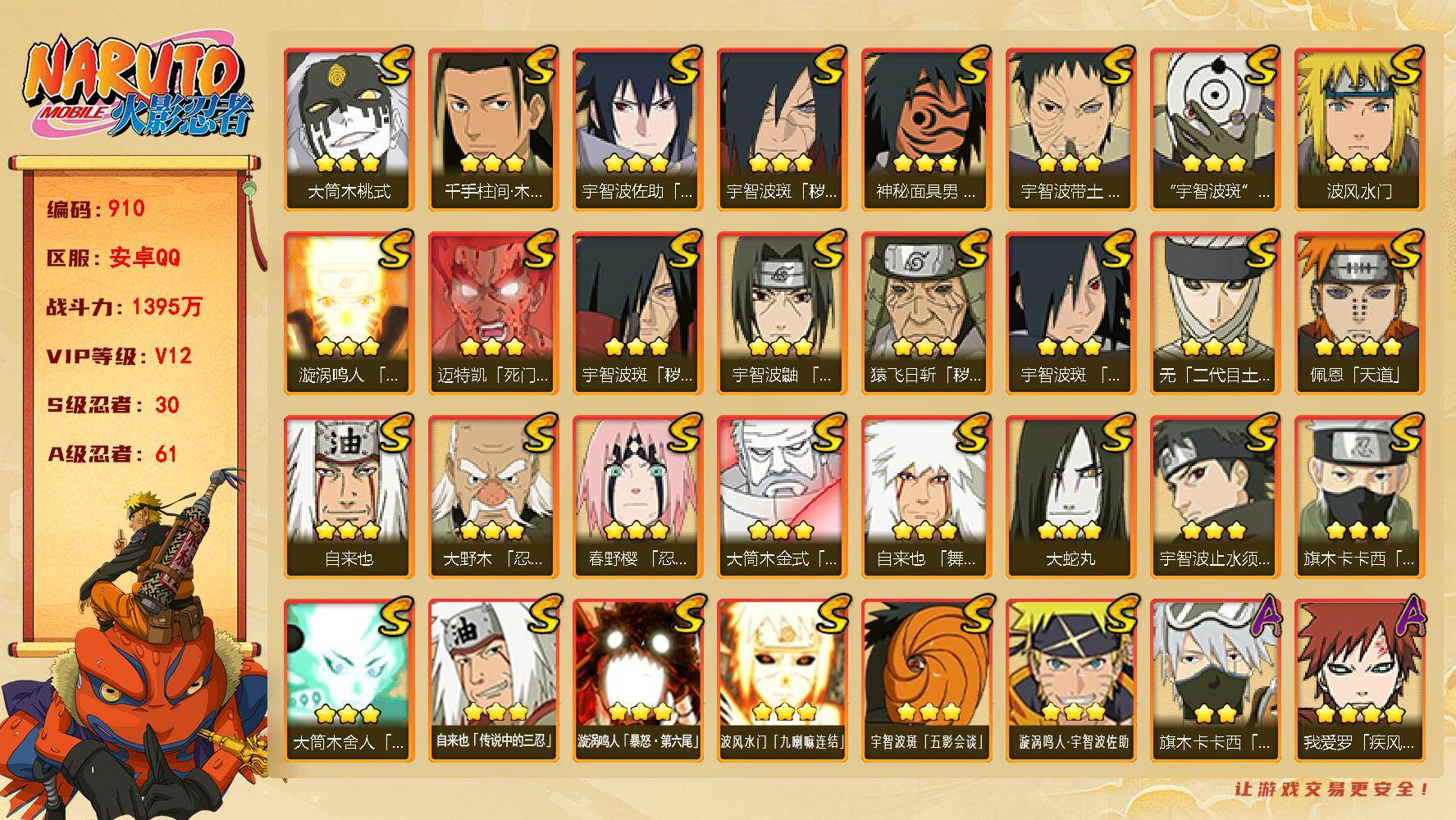
Task: Open the 我爱罗 A-rank card
Action: pos(1359,681)
